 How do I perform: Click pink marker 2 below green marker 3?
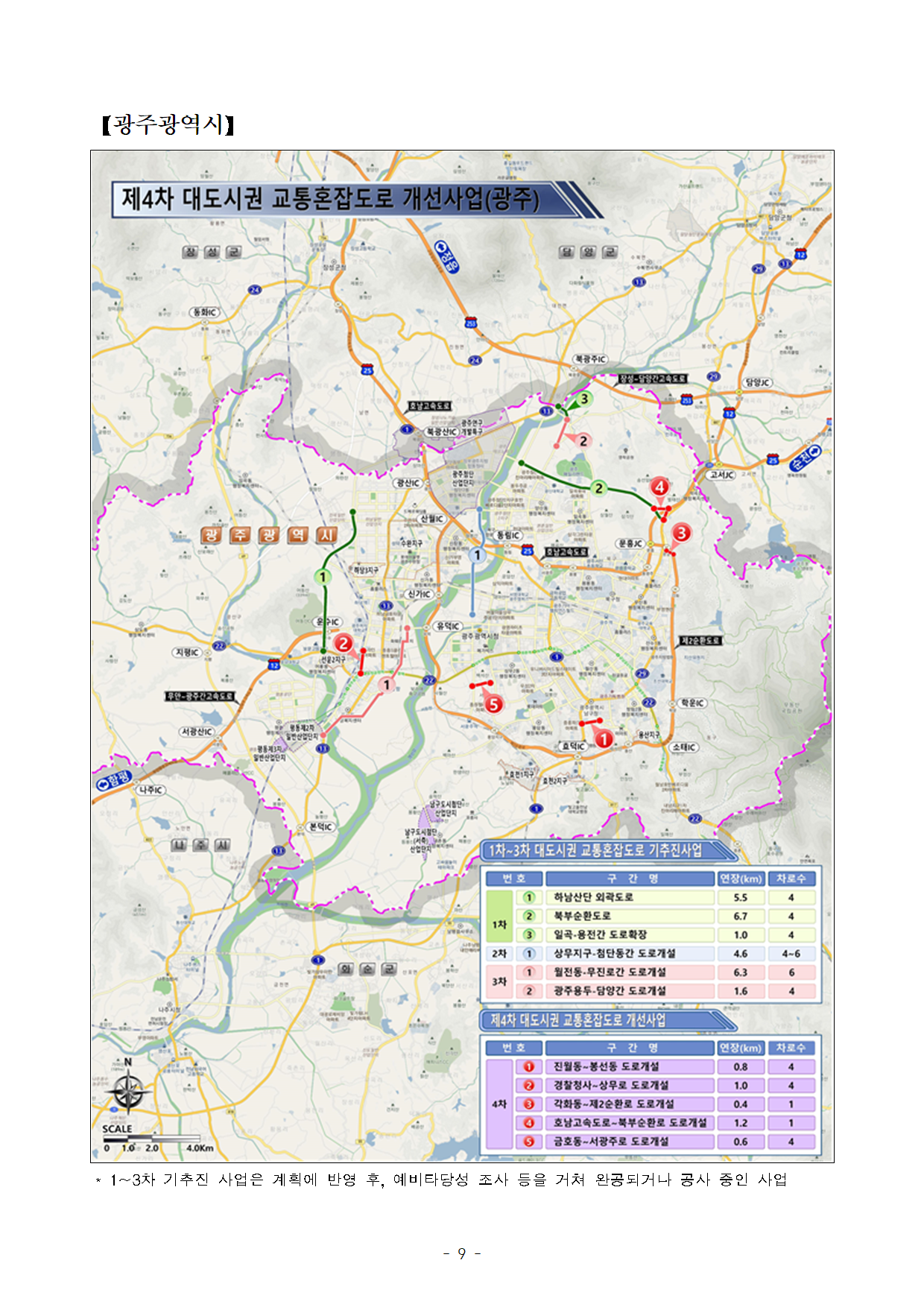click(583, 441)
